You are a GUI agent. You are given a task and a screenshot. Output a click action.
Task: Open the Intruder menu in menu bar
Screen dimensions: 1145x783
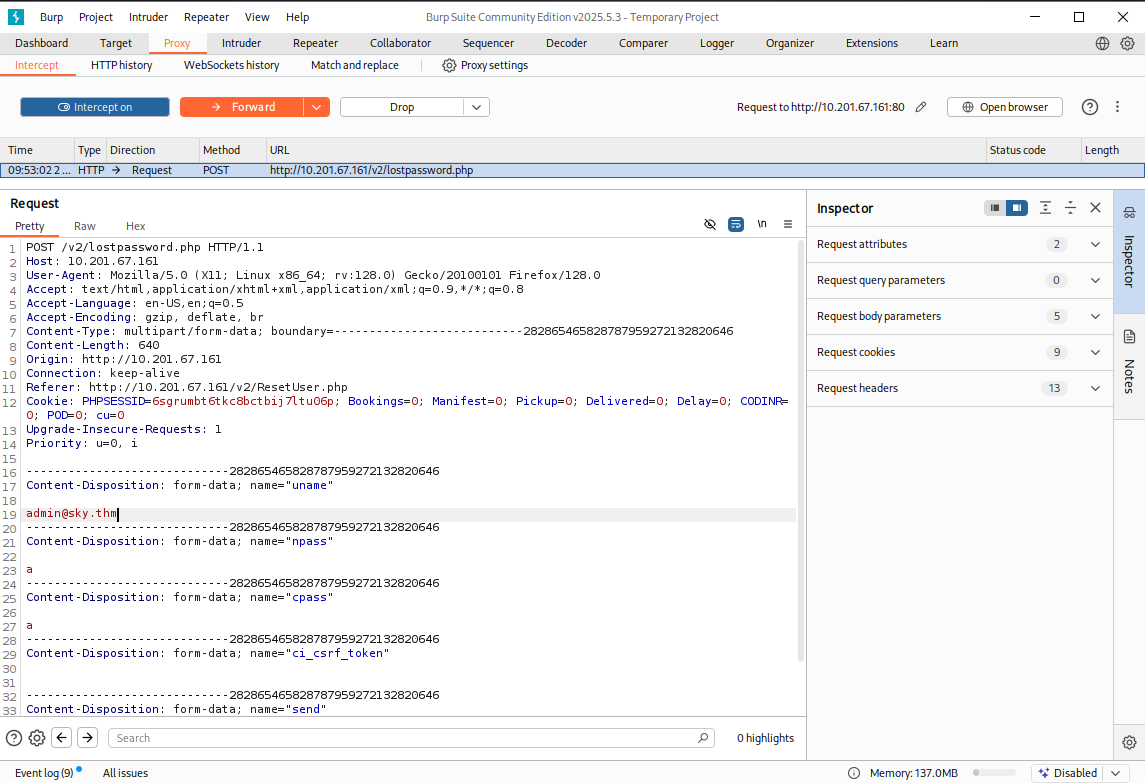point(148,17)
